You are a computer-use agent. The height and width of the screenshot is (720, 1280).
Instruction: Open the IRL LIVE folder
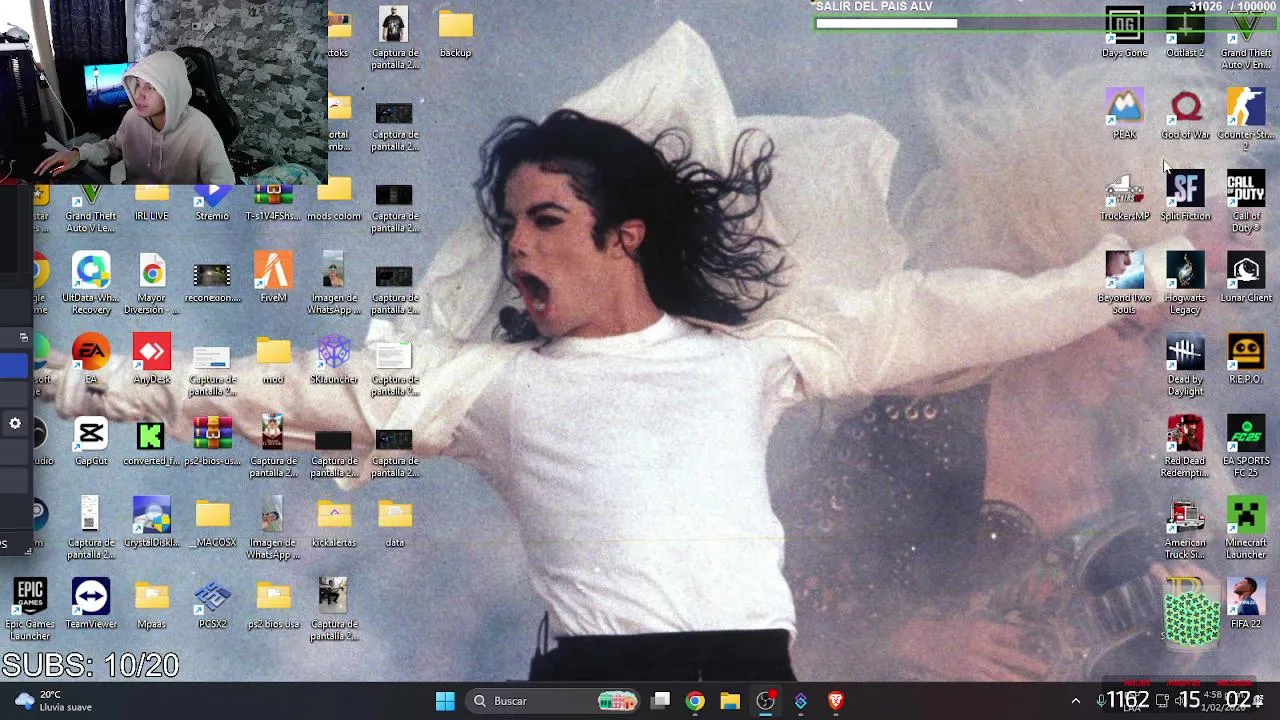click(152, 203)
